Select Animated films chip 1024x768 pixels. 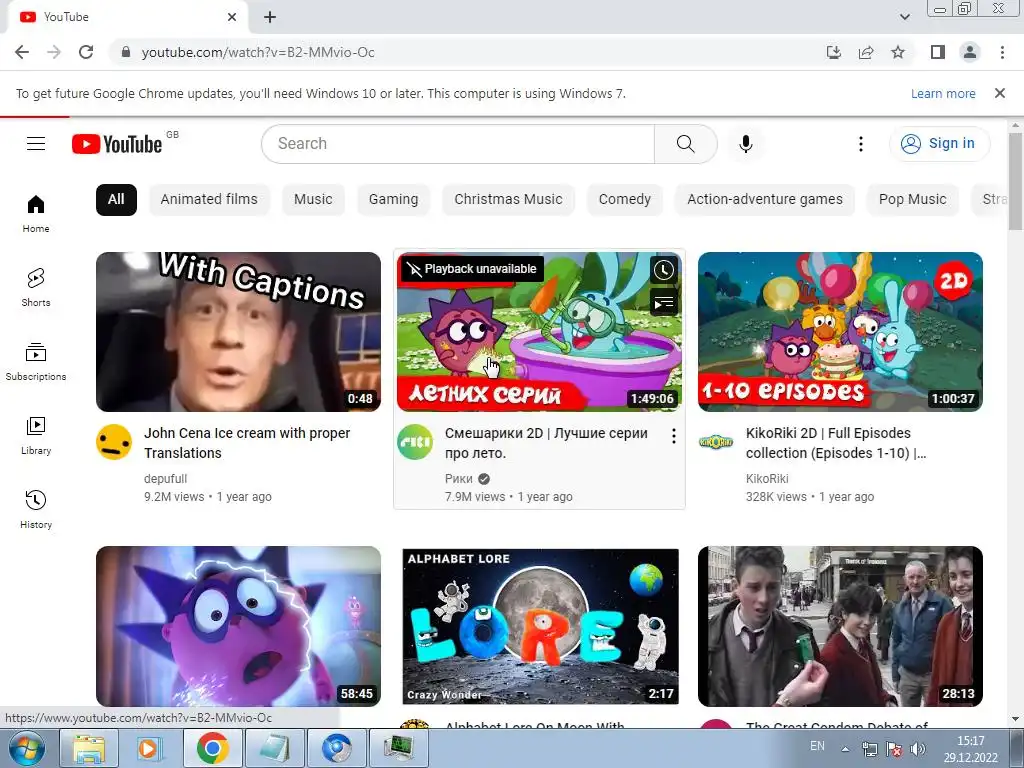click(209, 199)
